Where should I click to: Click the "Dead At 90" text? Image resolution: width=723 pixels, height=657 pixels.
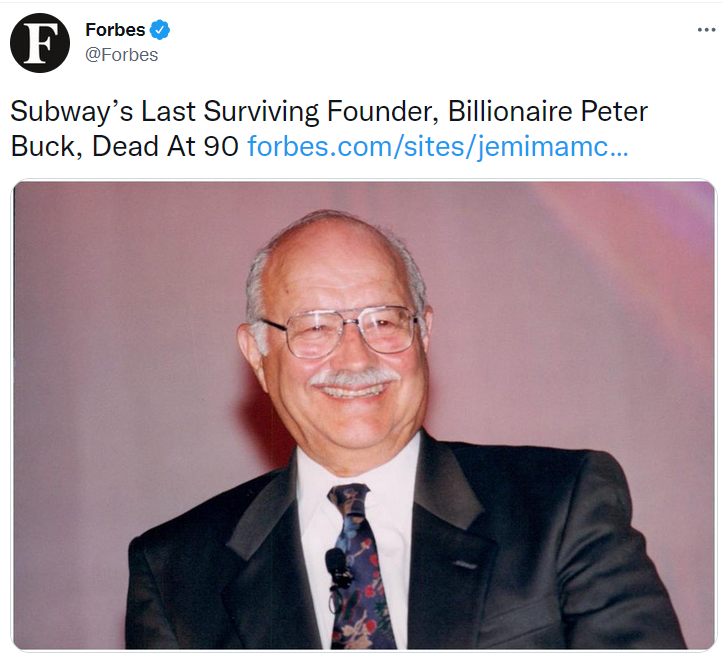pyautogui.click(x=165, y=146)
